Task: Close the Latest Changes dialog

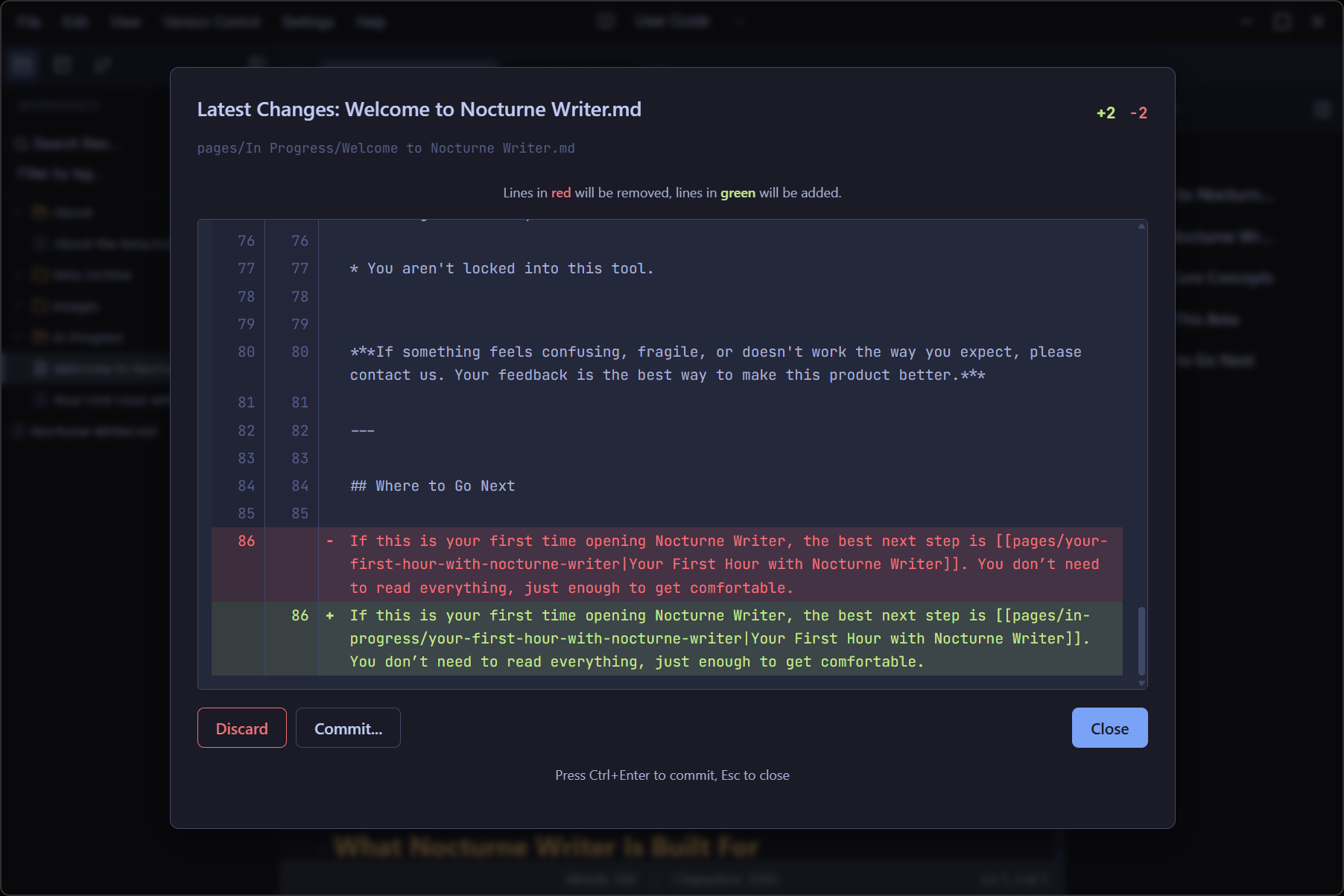Action: [1109, 728]
